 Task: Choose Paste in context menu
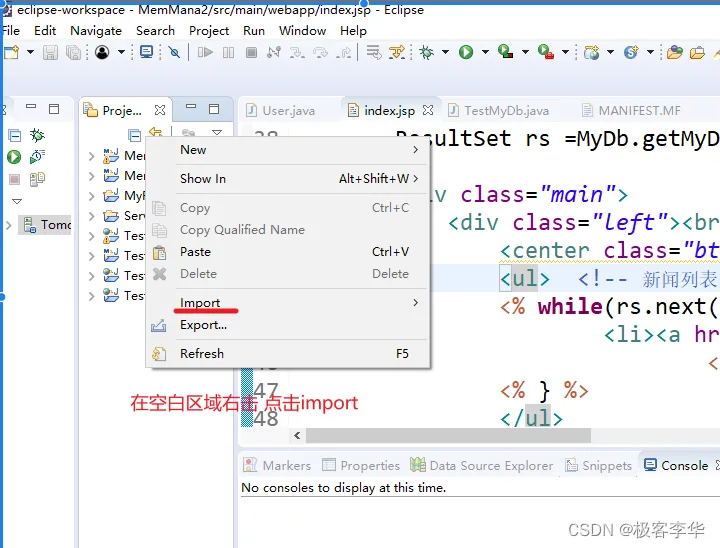pyautogui.click(x=288, y=252)
